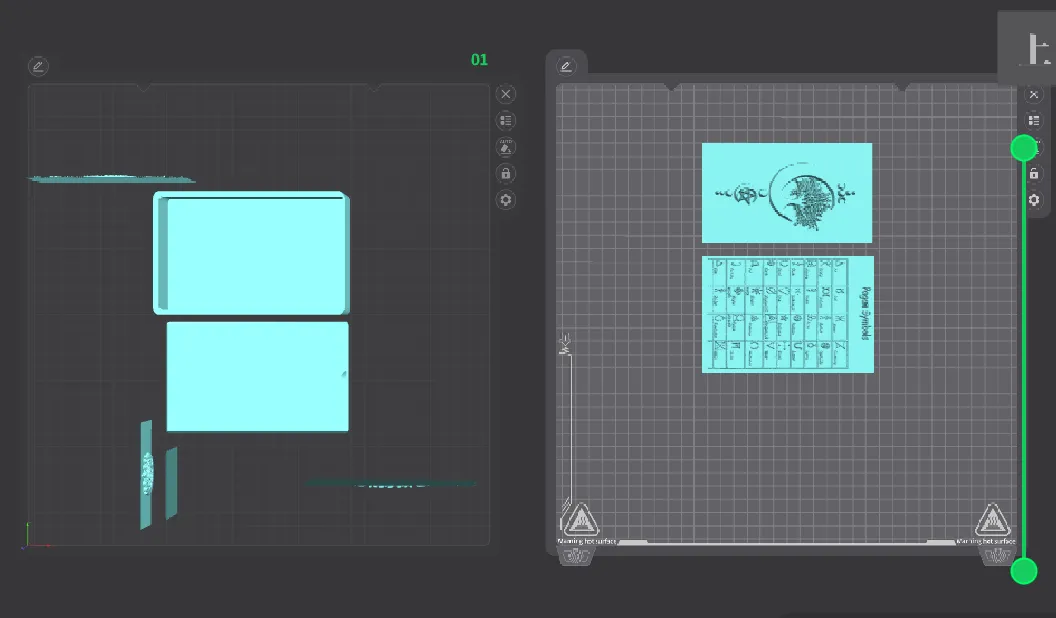Select the moon design plaque on the right plate
1056x618 pixels.
click(787, 193)
